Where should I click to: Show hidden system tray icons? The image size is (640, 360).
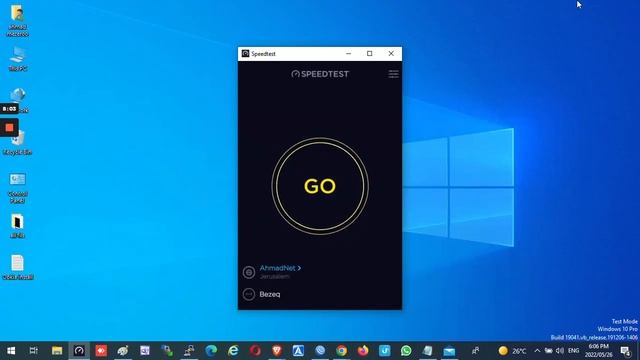[x=537, y=351]
